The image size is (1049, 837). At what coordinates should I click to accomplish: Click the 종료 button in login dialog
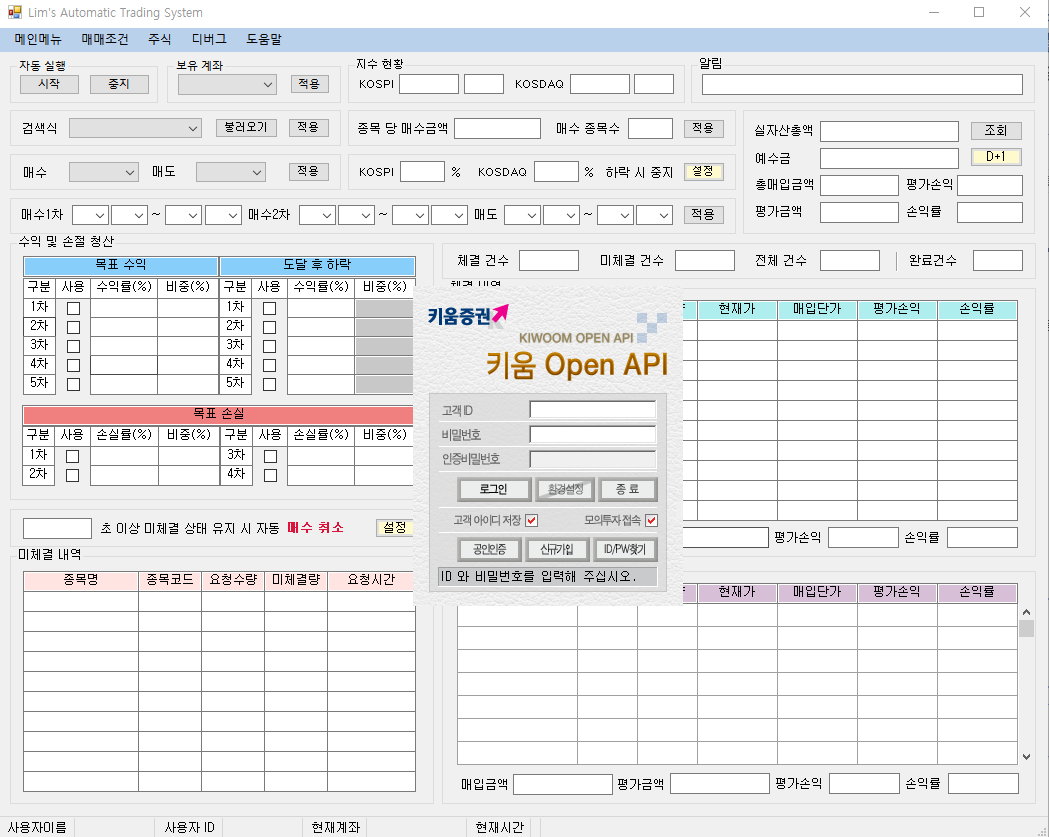click(x=628, y=489)
